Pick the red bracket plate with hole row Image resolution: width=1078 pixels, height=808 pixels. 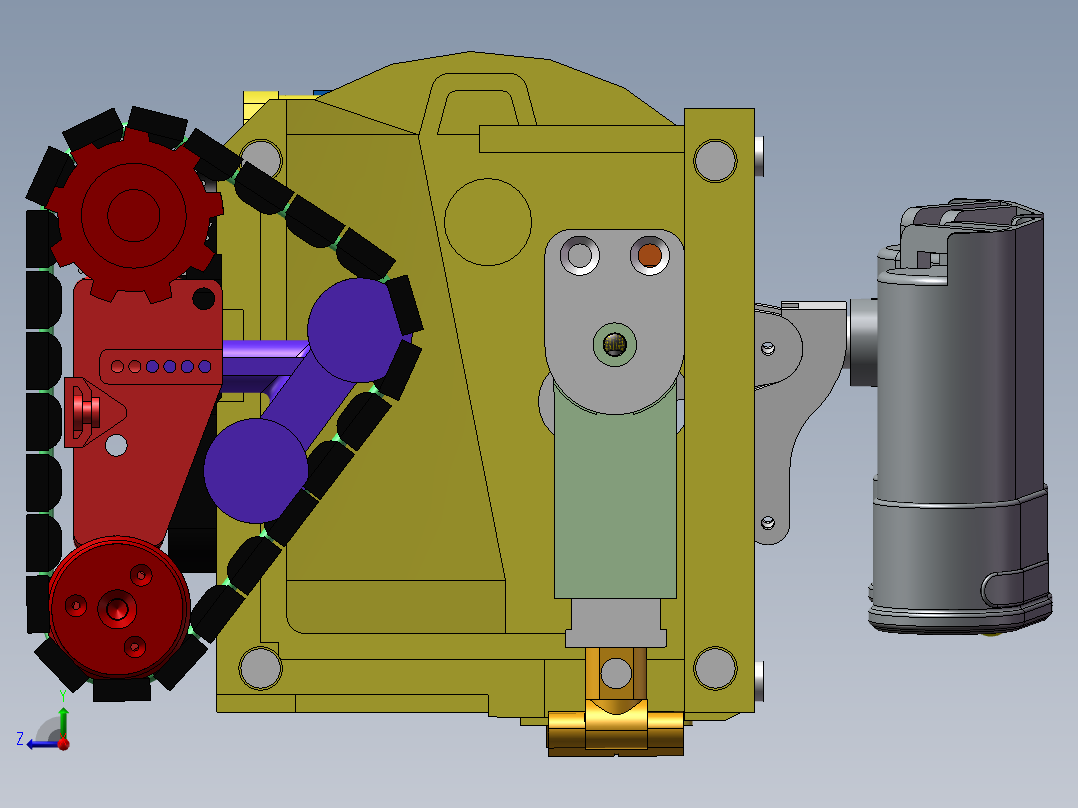[x=148, y=413]
